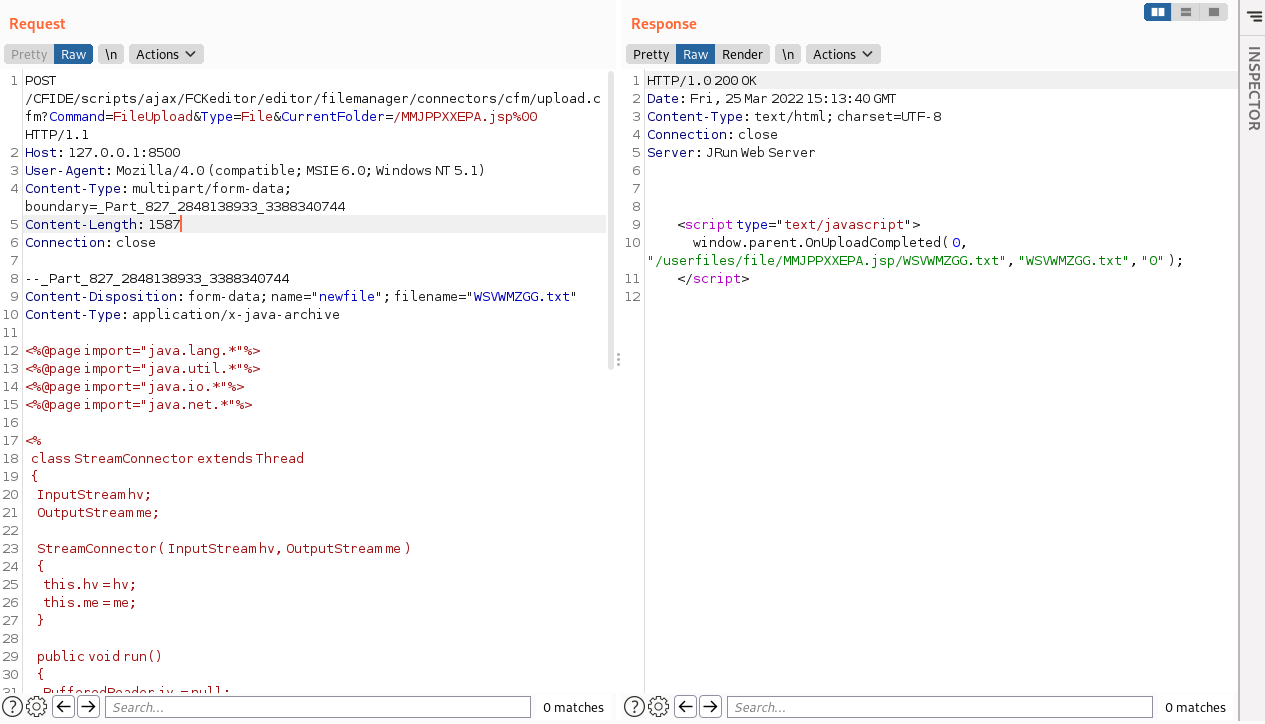The height and width of the screenshot is (724, 1265).
Task: Focus the Request search input field
Action: [x=318, y=707]
